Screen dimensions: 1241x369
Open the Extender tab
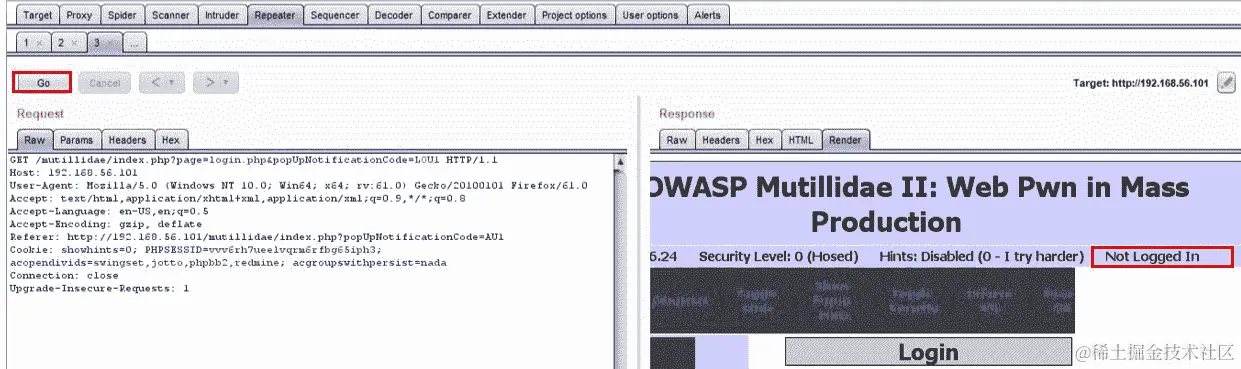coord(506,15)
